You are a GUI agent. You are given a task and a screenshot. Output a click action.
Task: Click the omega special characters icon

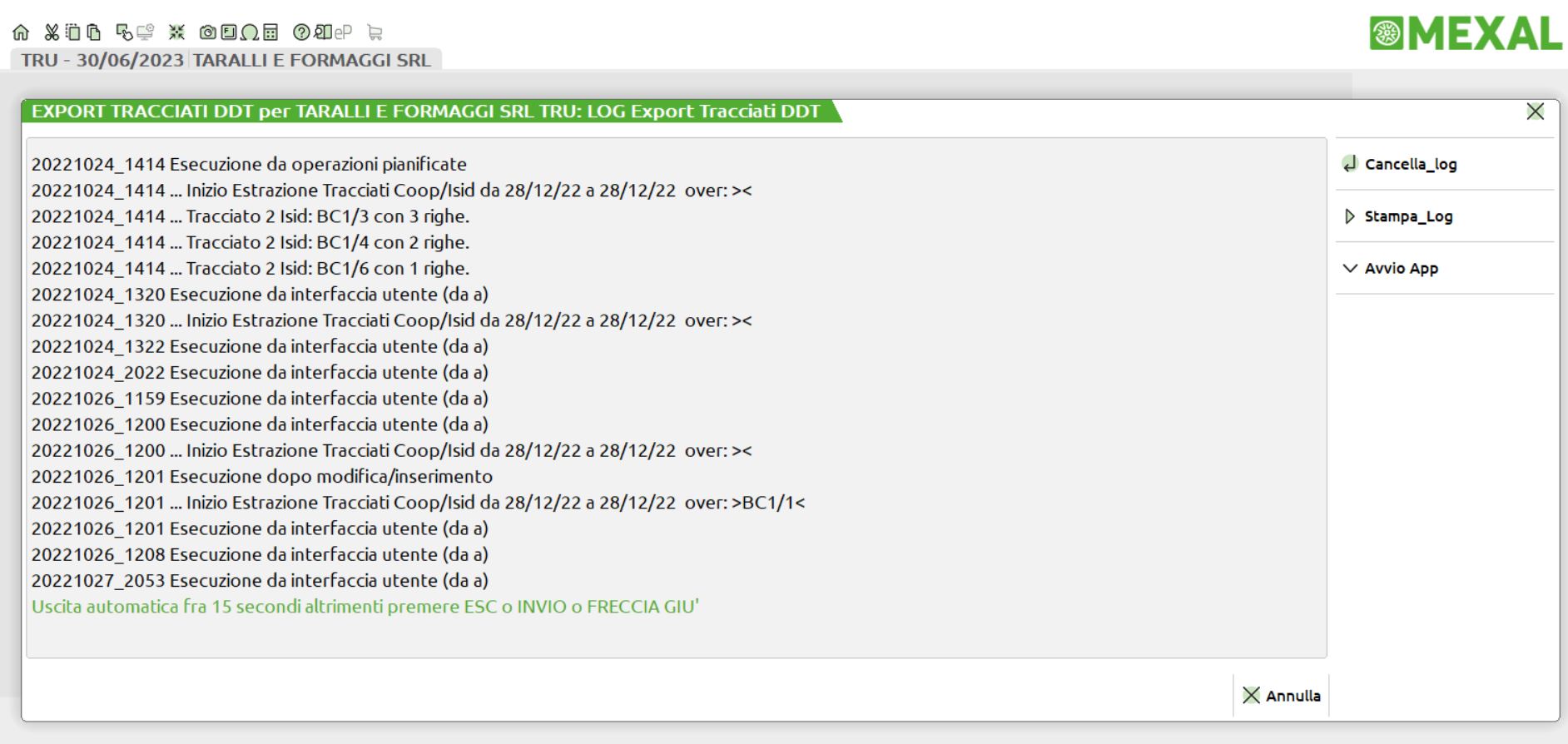click(249, 32)
